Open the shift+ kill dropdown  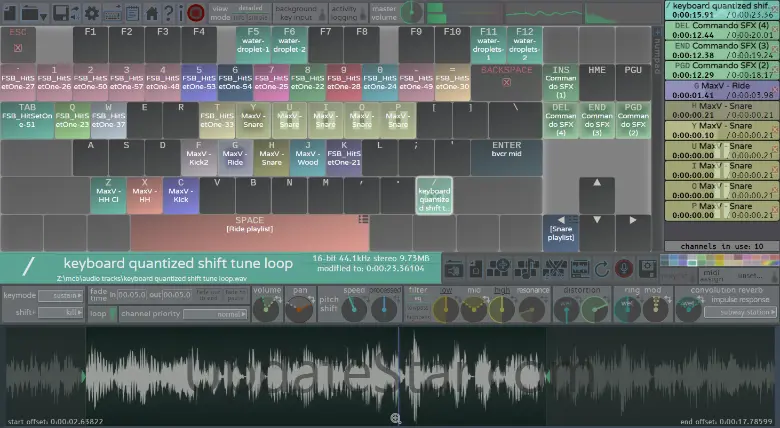point(61,313)
